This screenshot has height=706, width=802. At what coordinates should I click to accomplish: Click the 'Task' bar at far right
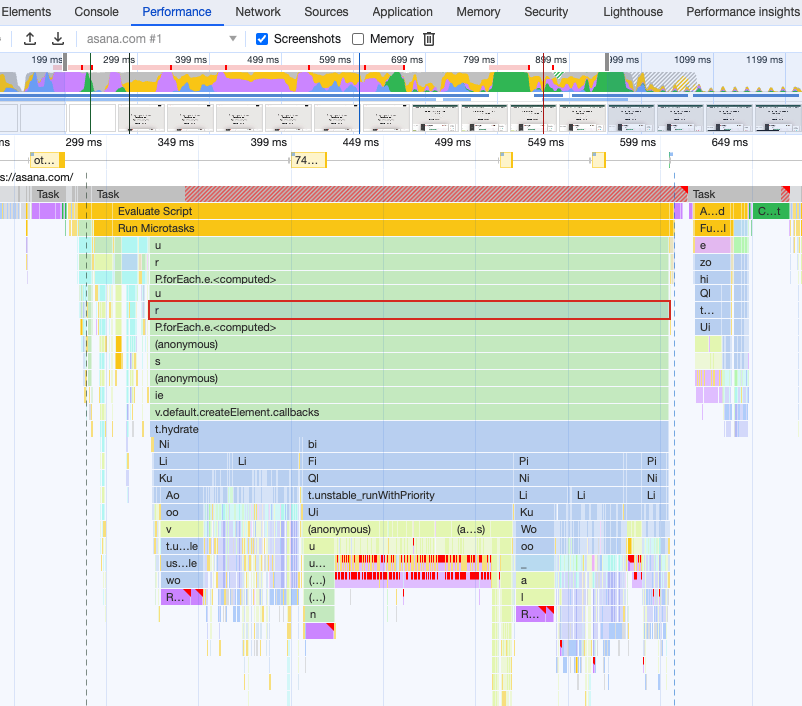pyautogui.click(x=739, y=194)
